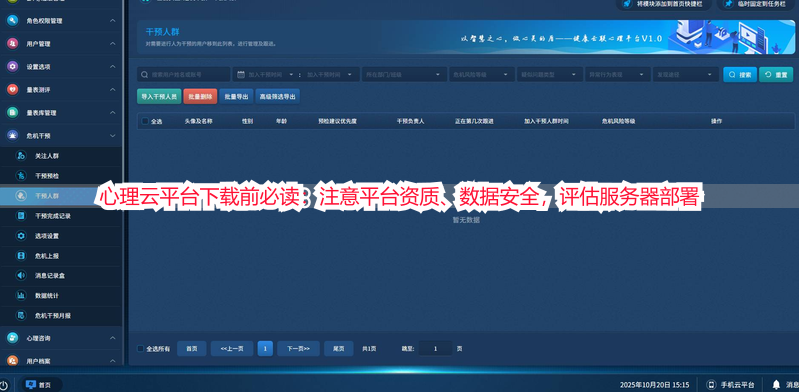Click the red 批量删除 button
This screenshot has height=392, width=799.
[200, 96]
